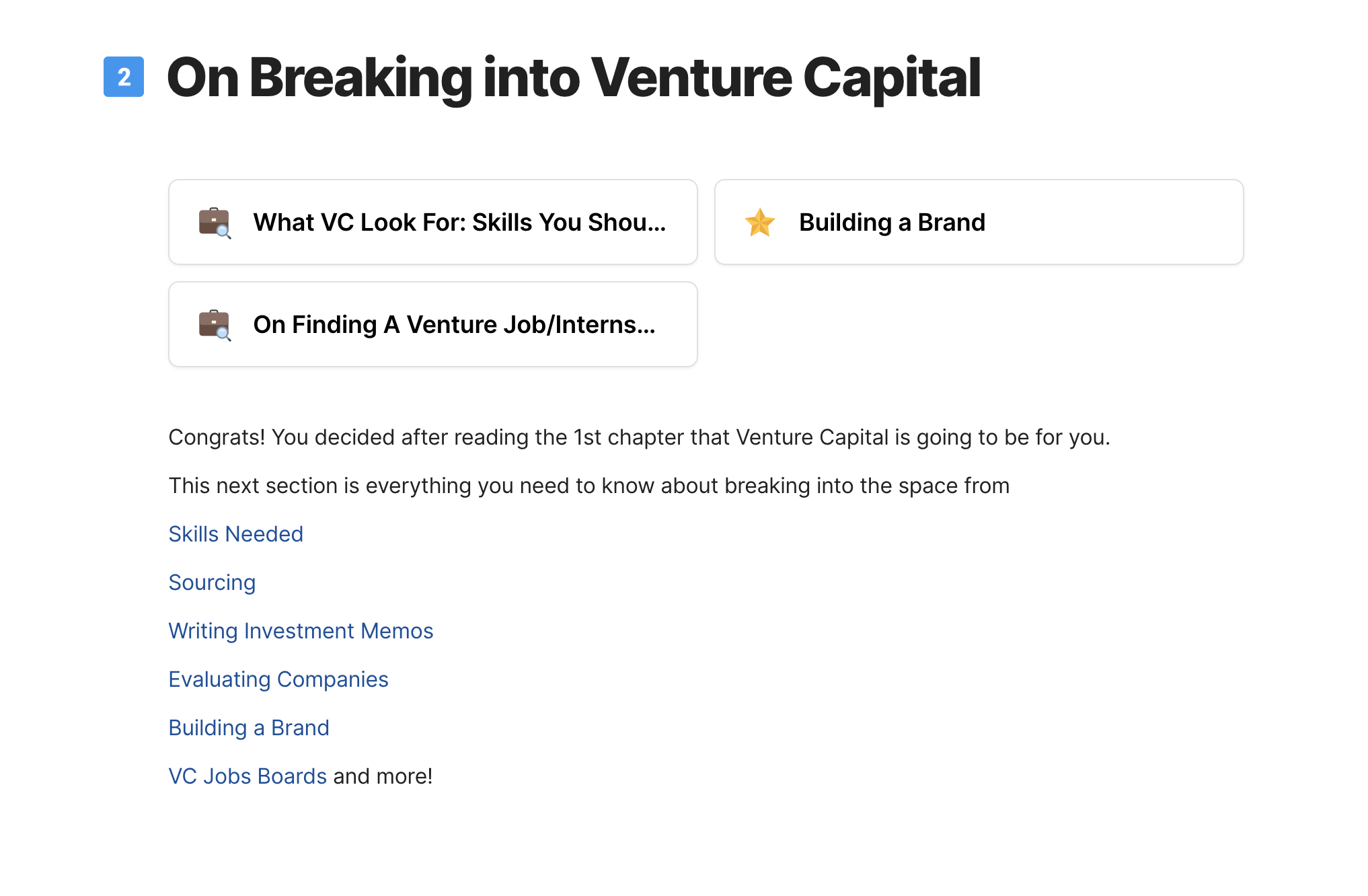Click the 'Venture Capital' words in the title
Viewport: 1368px width, 896px height.
click(x=786, y=78)
